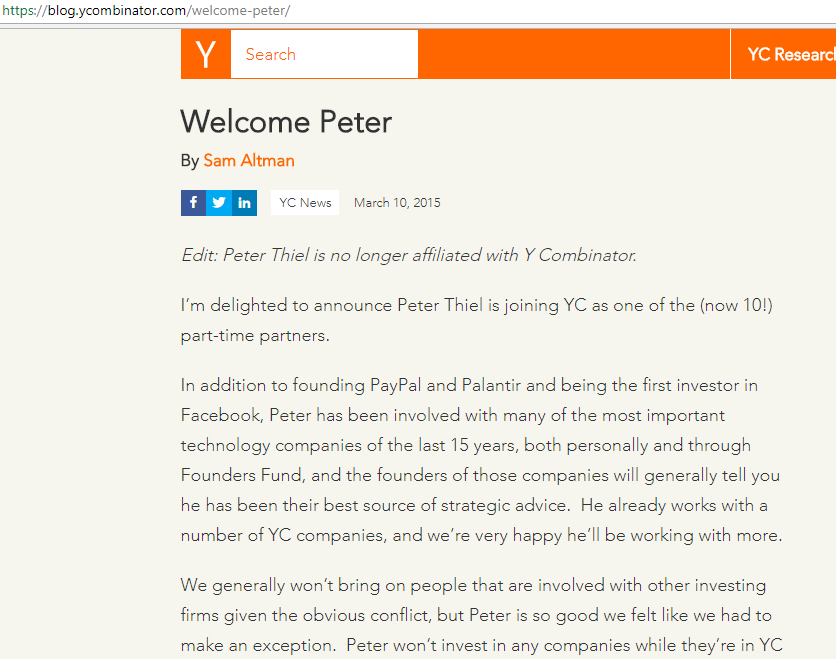Select the YC News category tag
The image size is (836, 659).
(x=305, y=203)
